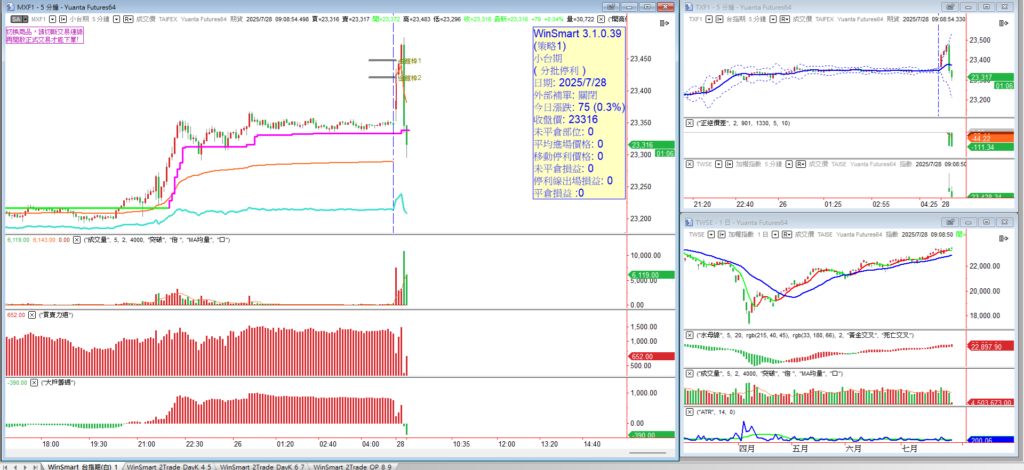Switch to WinSmart 2Trade DayK 4 5 tab
Image resolution: width=1024 pixels, height=470 pixels.
pyautogui.click(x=168, y=466)
